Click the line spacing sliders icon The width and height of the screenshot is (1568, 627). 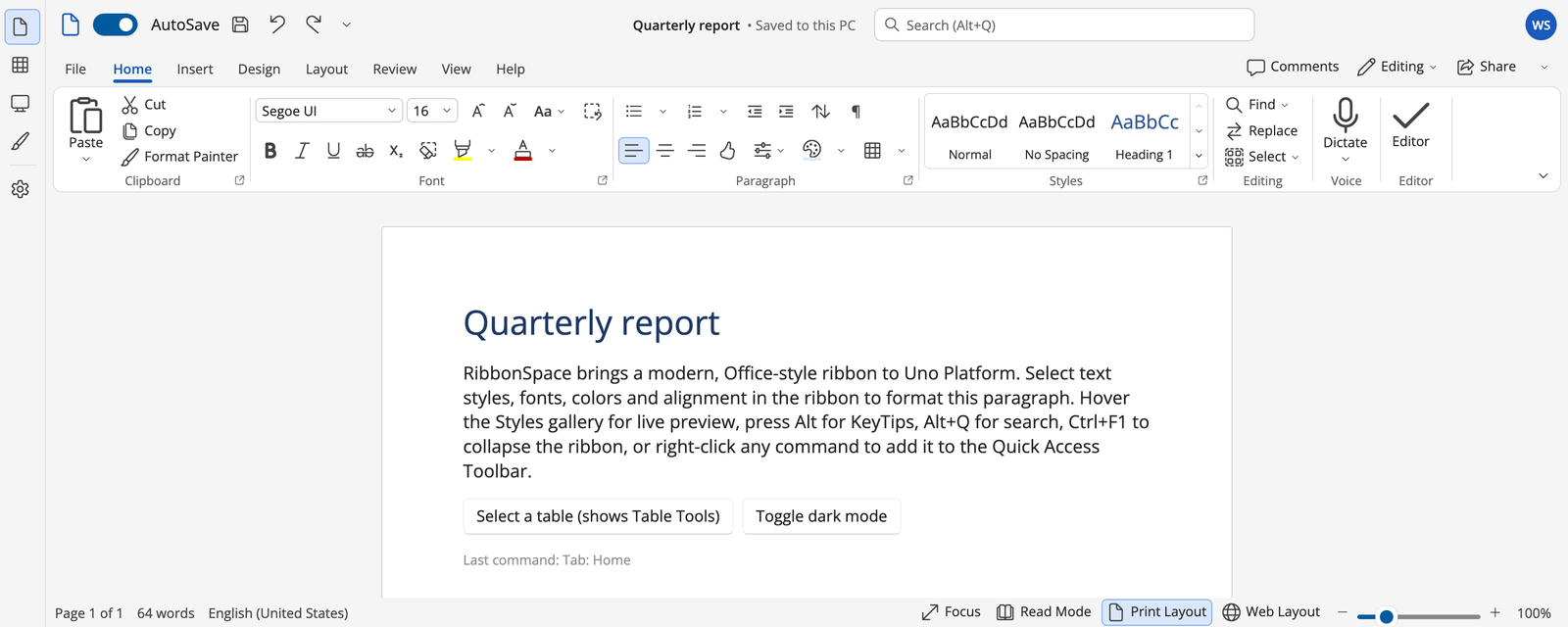coord(762,150)
